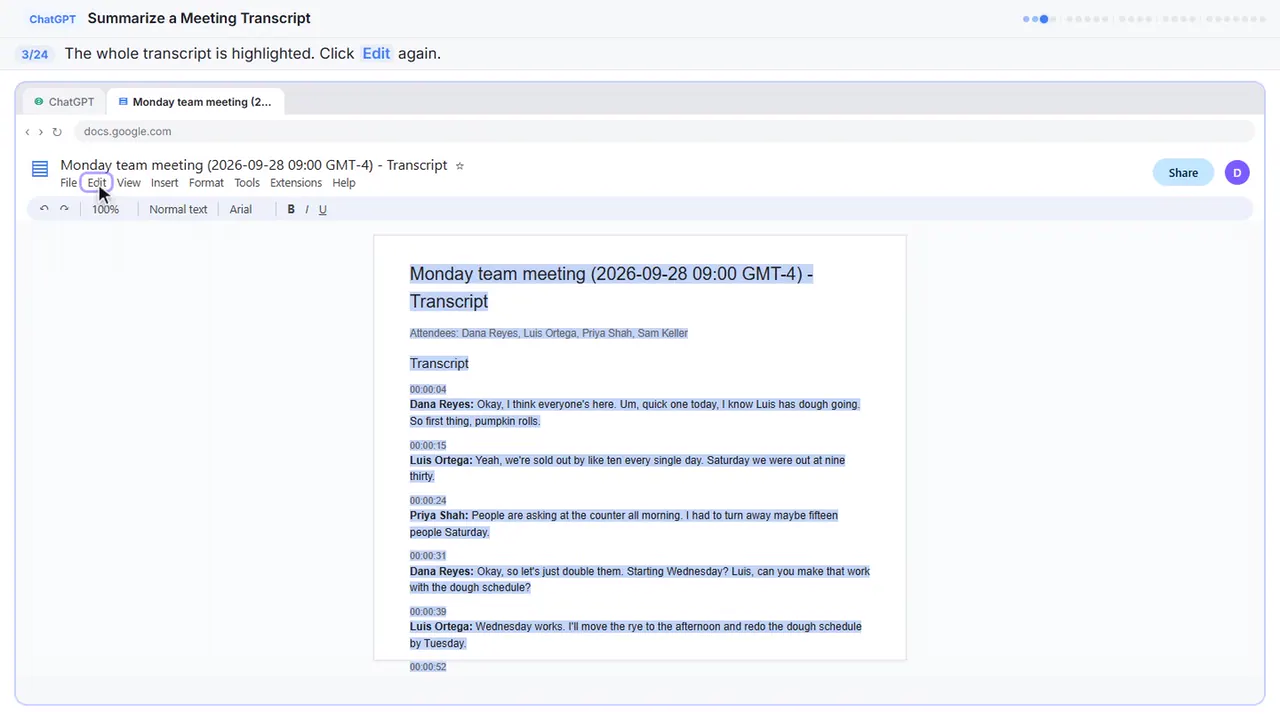The image size is (1280, 720).
Task: Click the Transcript heading in document
Action: (439, 363)
